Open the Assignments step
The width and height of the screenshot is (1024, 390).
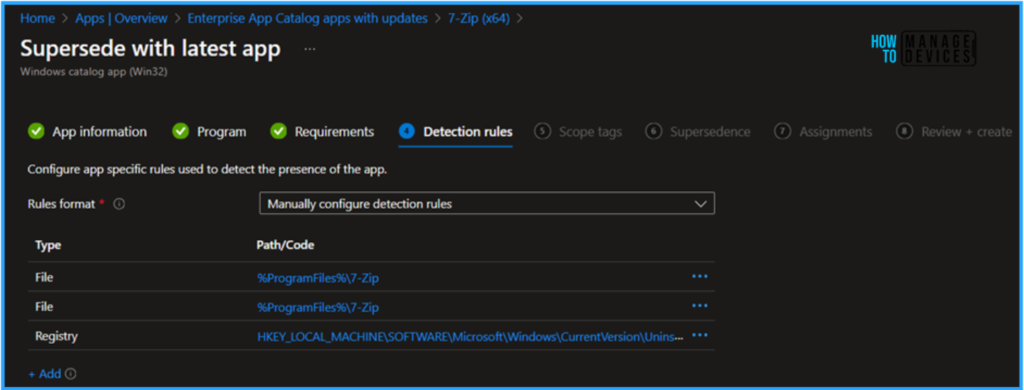point(823,132)
